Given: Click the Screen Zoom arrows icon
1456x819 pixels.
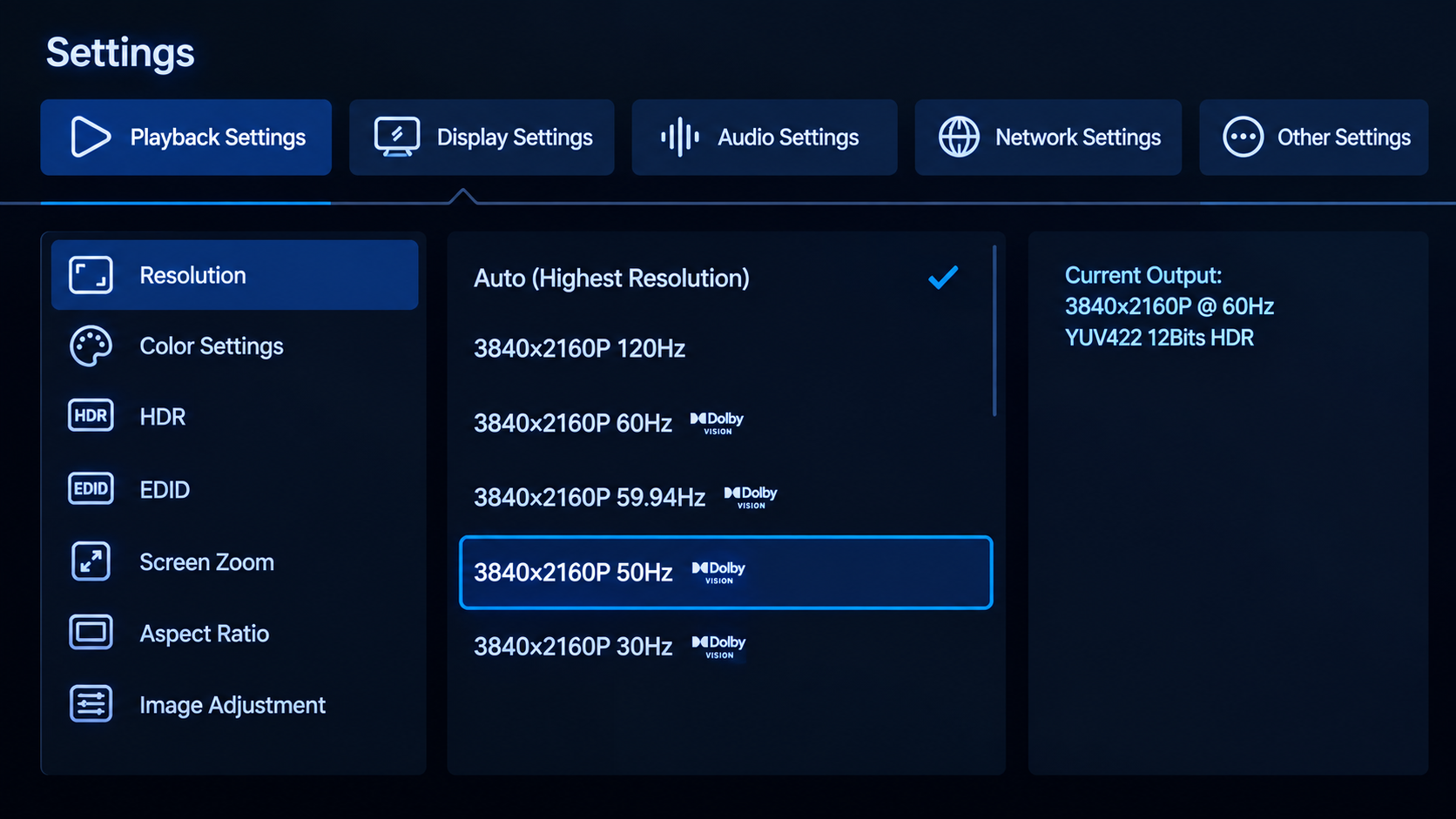Looking at the screenshot, I should (91, 561).
